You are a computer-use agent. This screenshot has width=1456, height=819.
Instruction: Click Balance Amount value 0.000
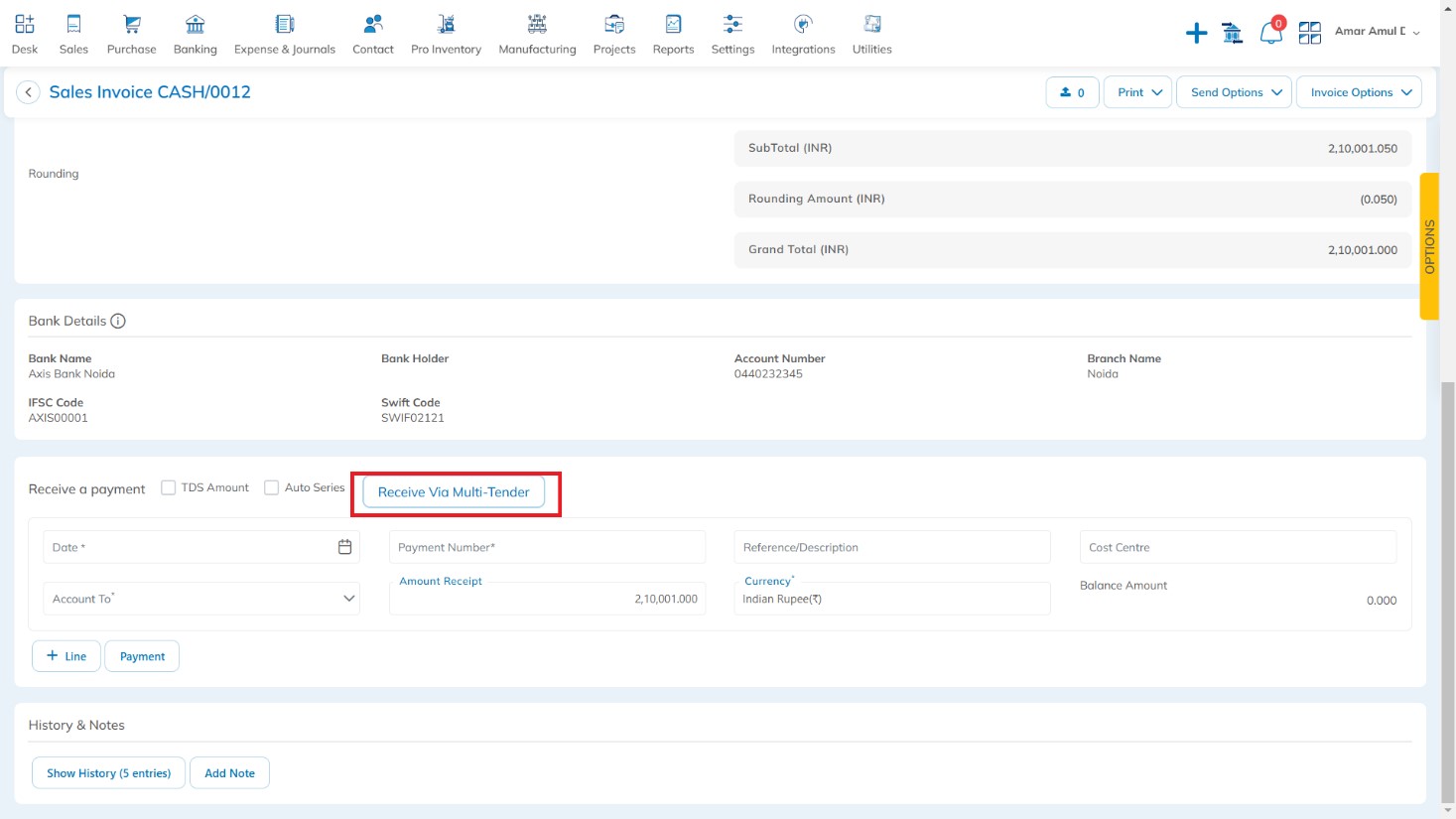[1382, 601]
